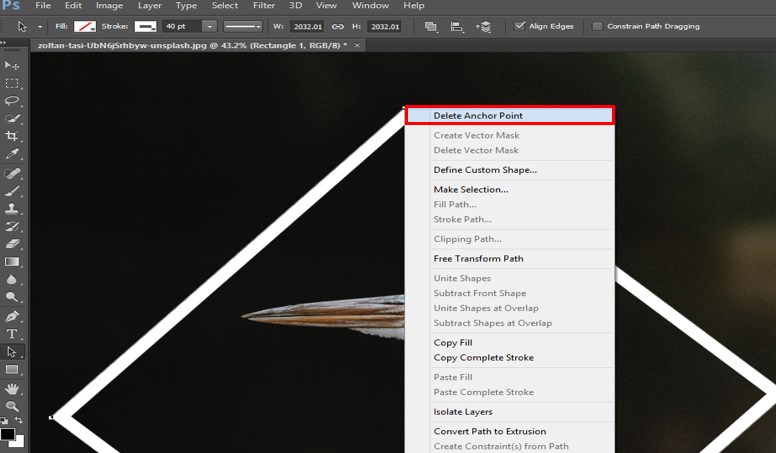Click the background color swatch

[x=19, y=442]
